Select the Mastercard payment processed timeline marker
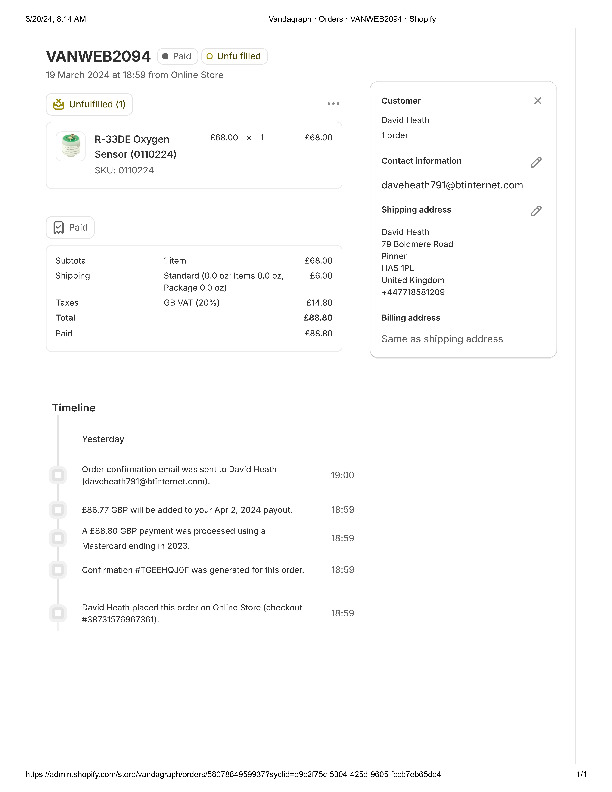 (x=58, y=538)
